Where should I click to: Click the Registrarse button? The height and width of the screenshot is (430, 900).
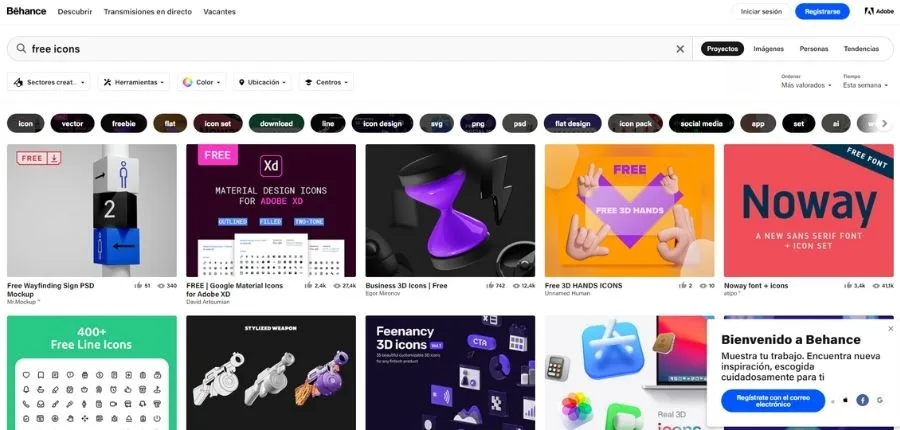822,11
